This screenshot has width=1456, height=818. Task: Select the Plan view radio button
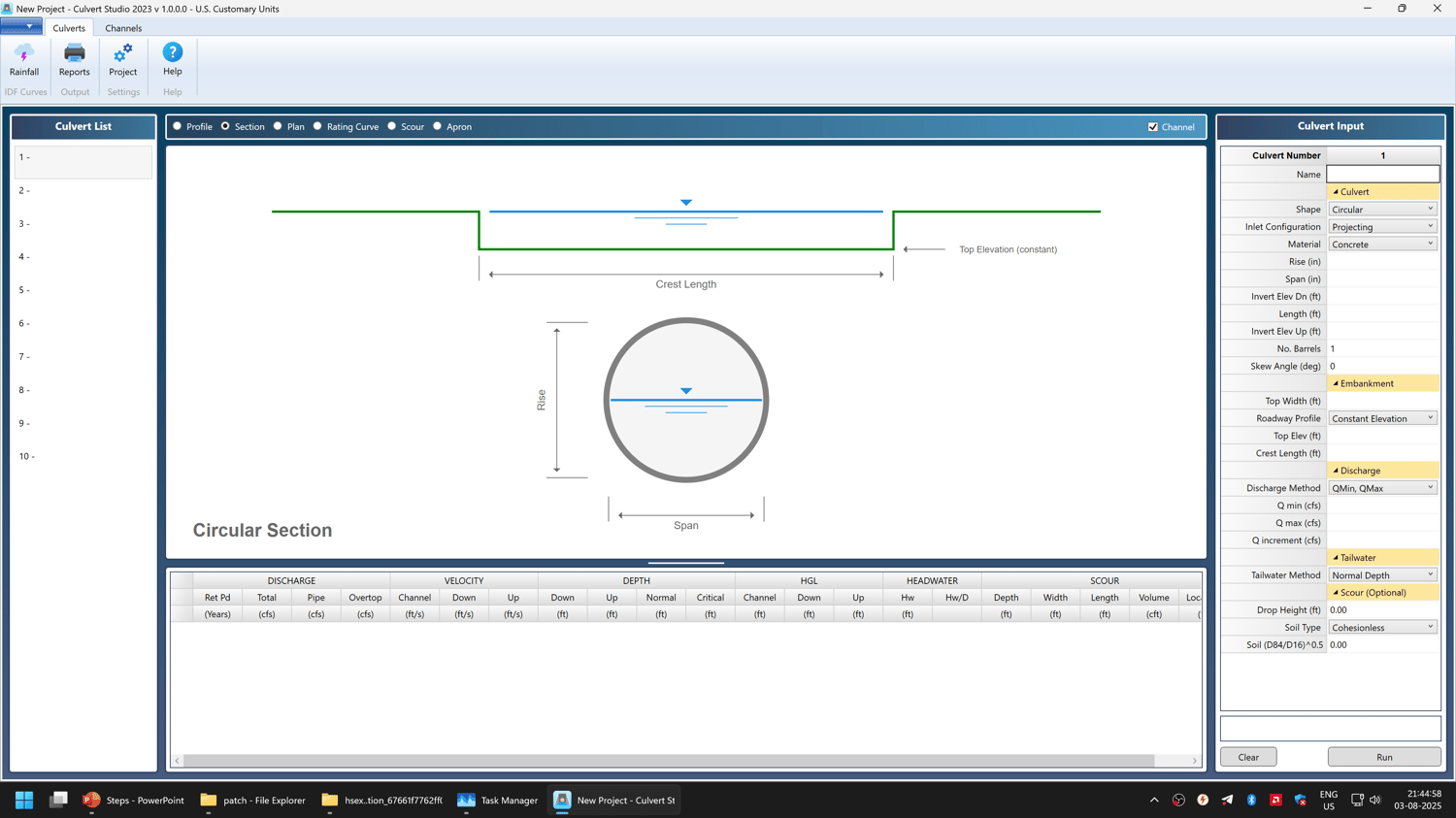click(278, 126)
